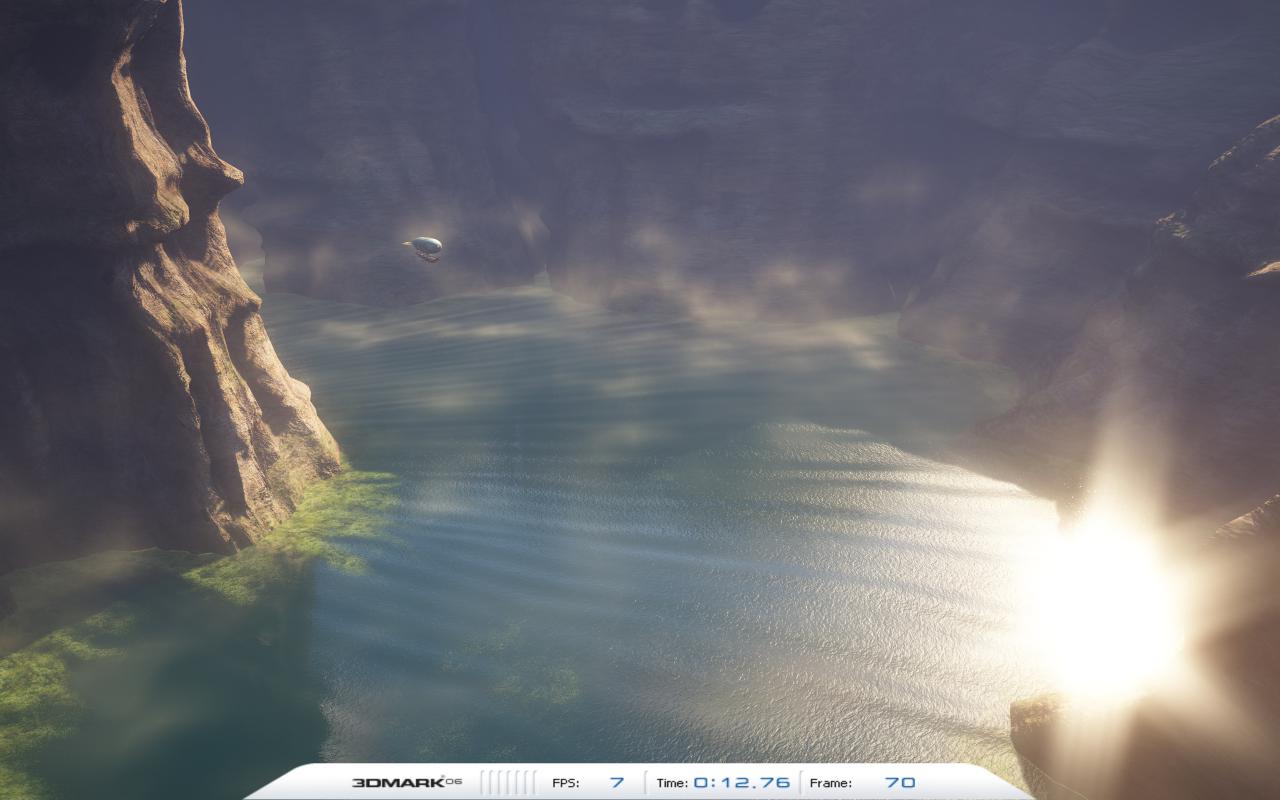Click the elapsed time value 0:12.76
The height and width of the screenshot is (800, 1280).
click(742, 782)
